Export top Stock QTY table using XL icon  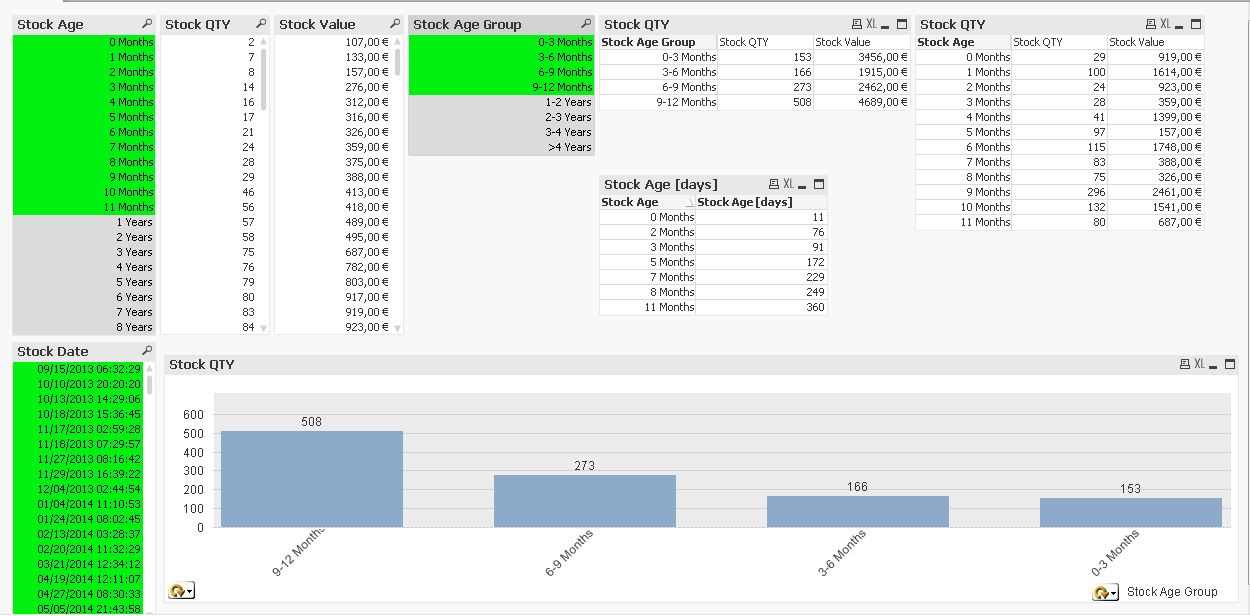869,23
